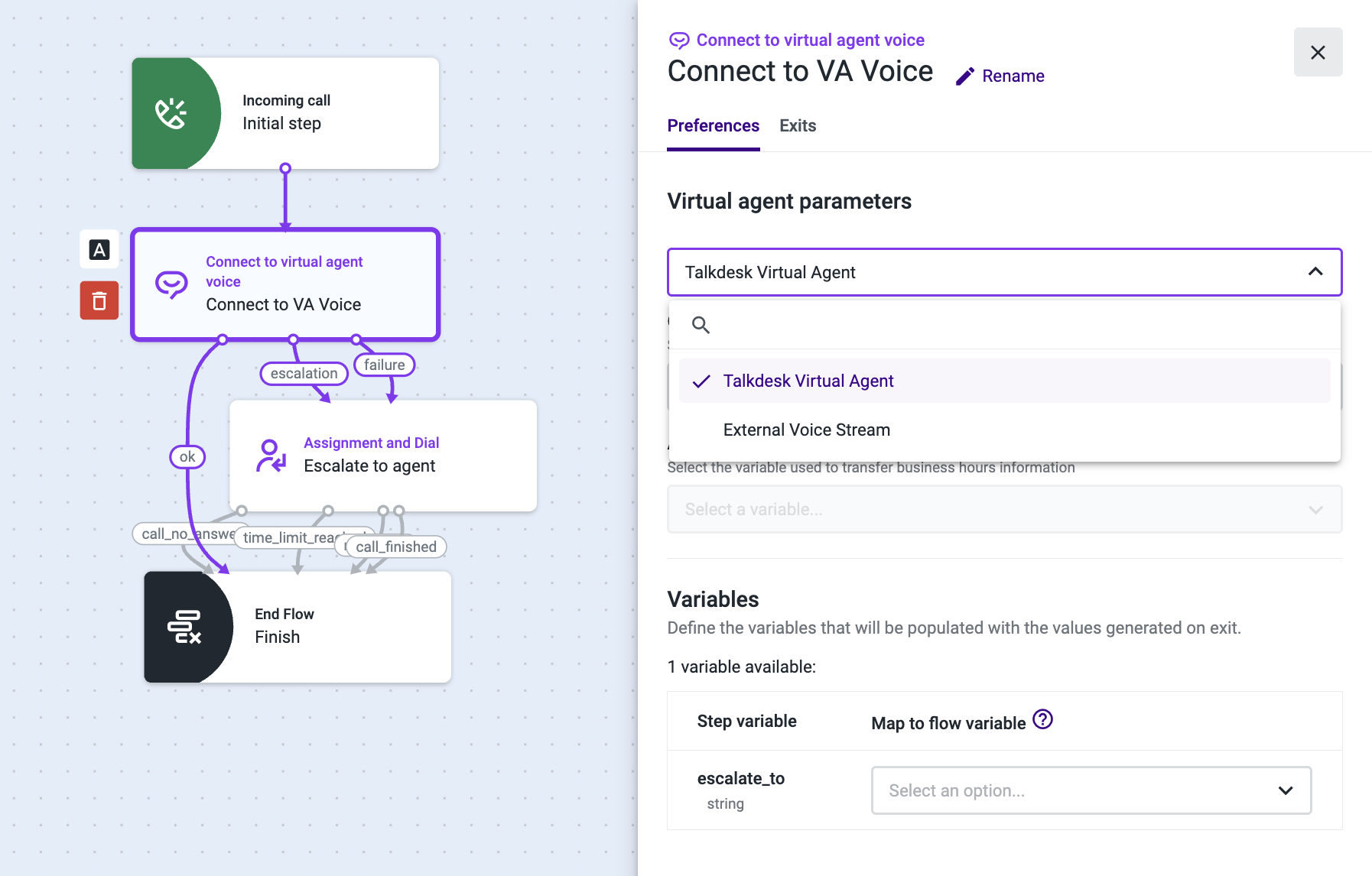Click the chevron of the virtual agent combo box
Image resolution: width=1372 pixels, height=876 pixels.
click(1315, 272)
